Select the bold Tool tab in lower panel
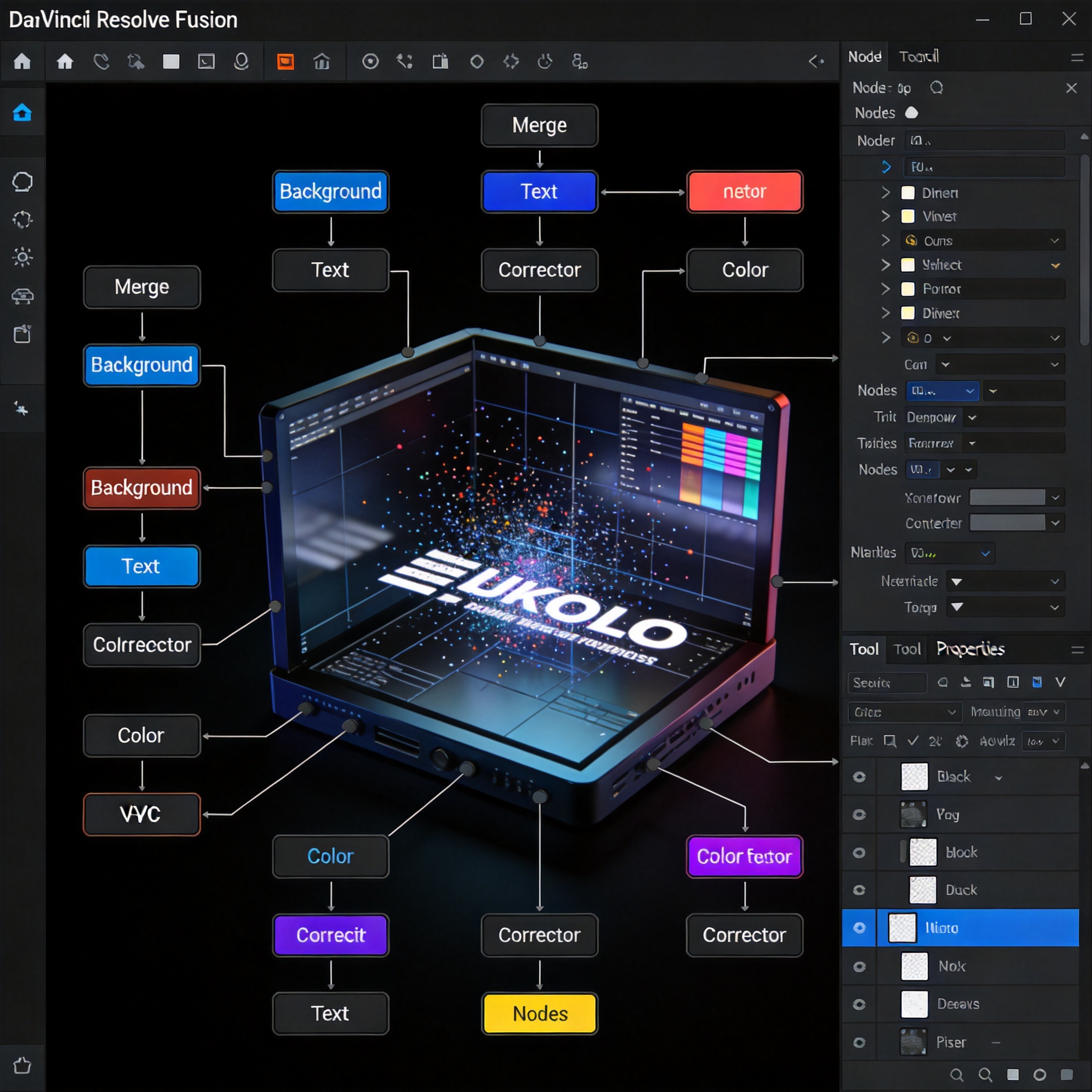 (864, 649)
